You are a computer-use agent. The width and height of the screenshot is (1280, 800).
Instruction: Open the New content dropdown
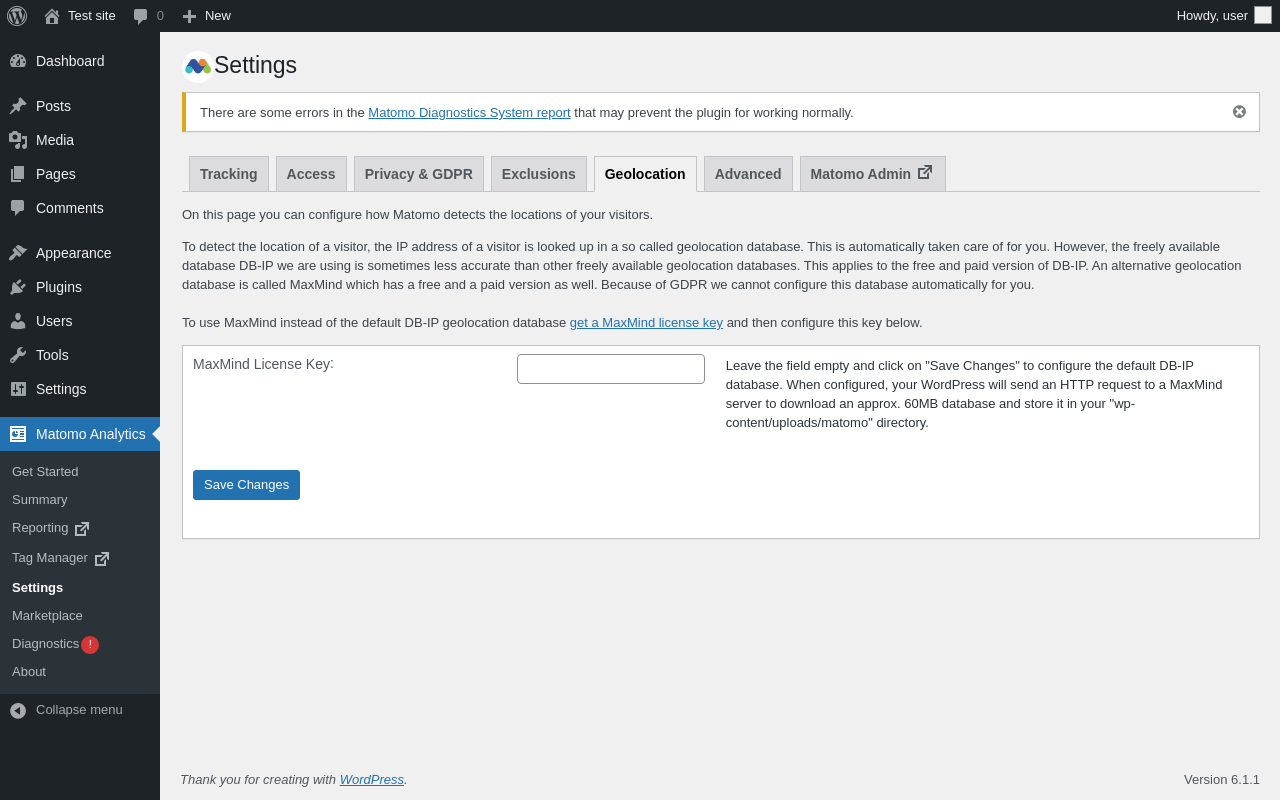pyautogui.click(x=206, y=16)
